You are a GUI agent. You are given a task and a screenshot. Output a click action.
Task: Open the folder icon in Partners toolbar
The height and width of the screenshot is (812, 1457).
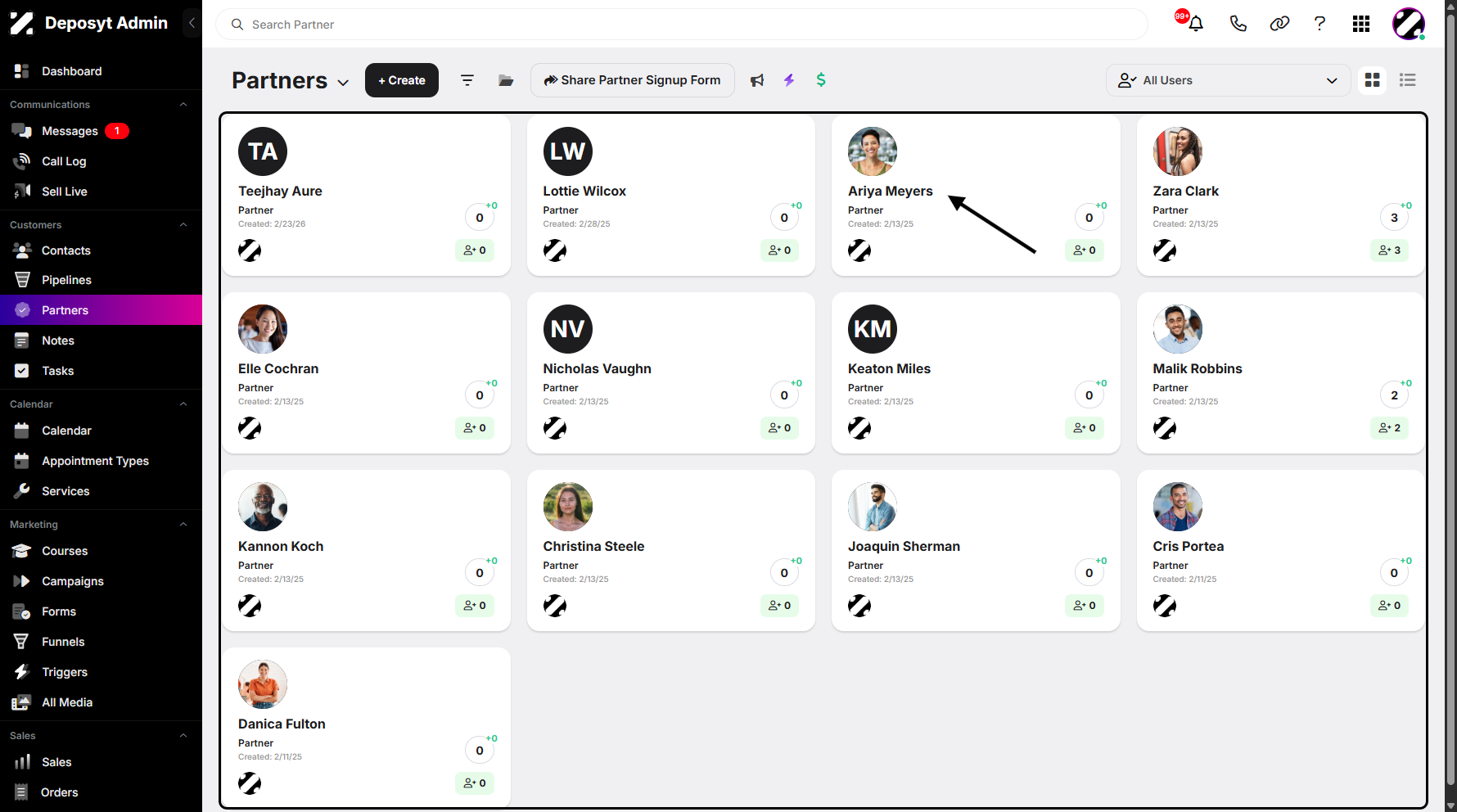506,80
